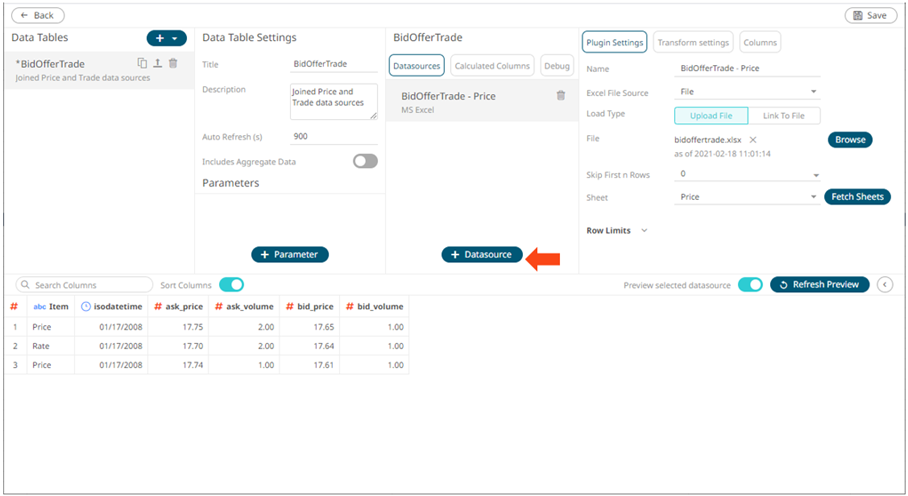The width and height of the screenshot is (908, 496).
Task: Delete the BidOfferTrade - Price datasource
Action: (561, 96)
